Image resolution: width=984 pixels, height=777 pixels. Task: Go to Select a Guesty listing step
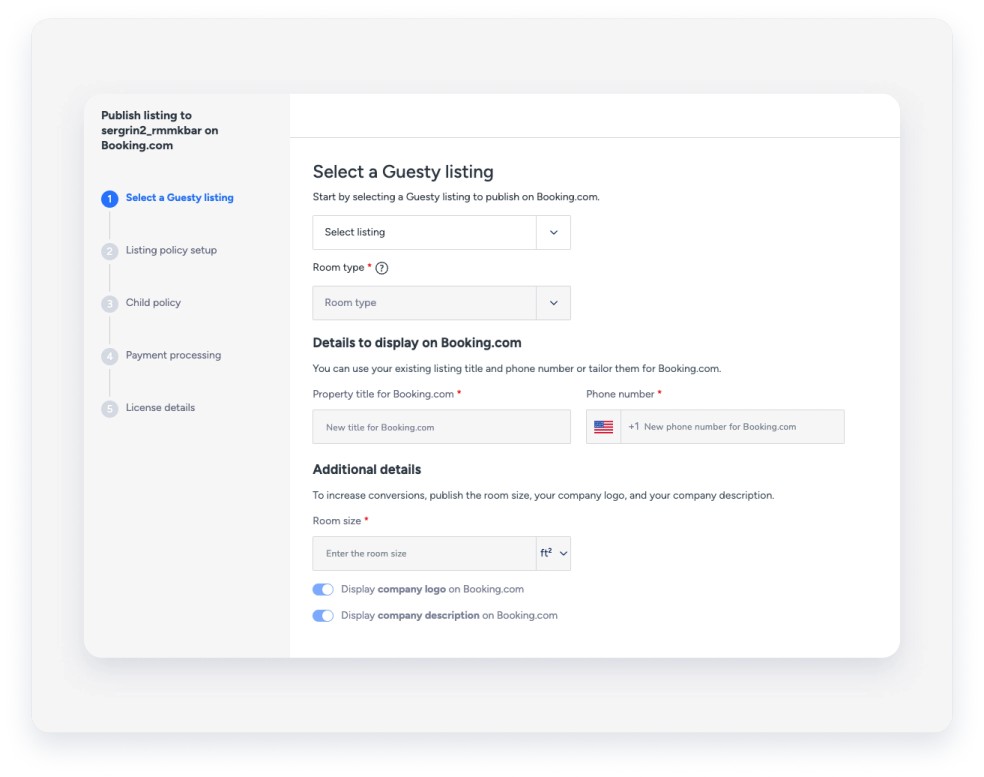click(x=179, y=198)
